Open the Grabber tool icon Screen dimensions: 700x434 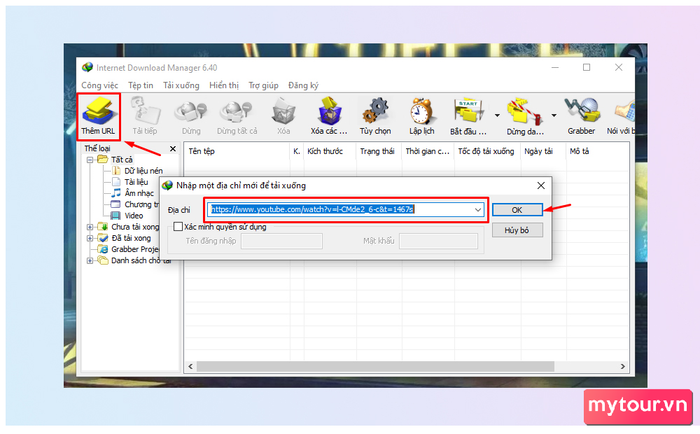[x=581, y=116]
